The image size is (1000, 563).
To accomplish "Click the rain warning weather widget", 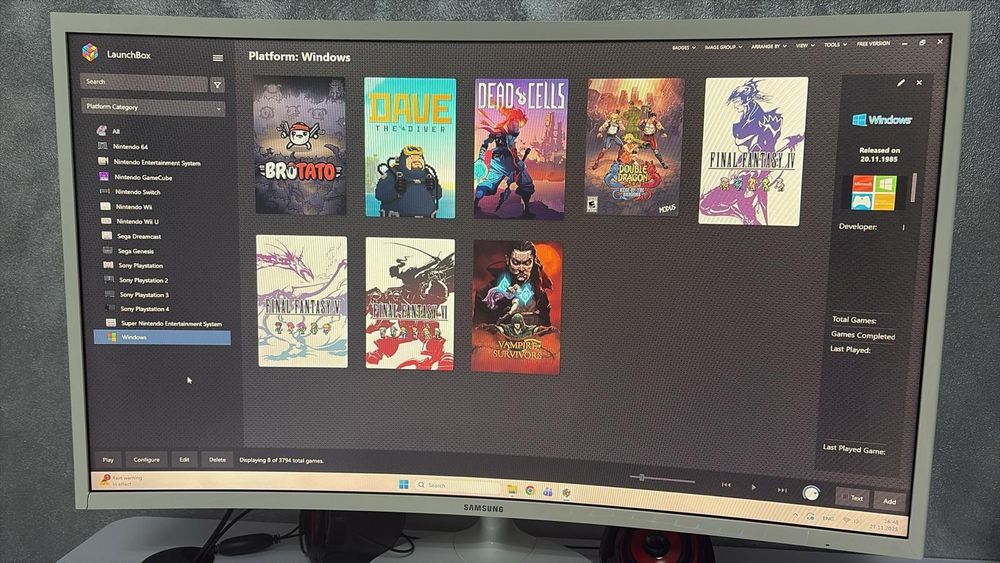I will [121, 480].
